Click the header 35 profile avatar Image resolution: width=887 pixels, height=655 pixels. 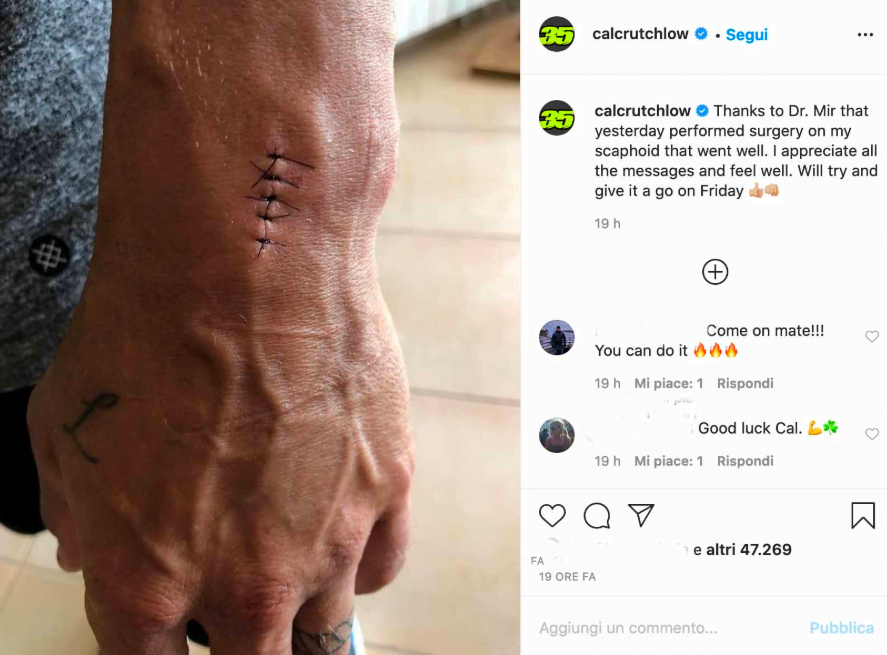pos(557,35)
